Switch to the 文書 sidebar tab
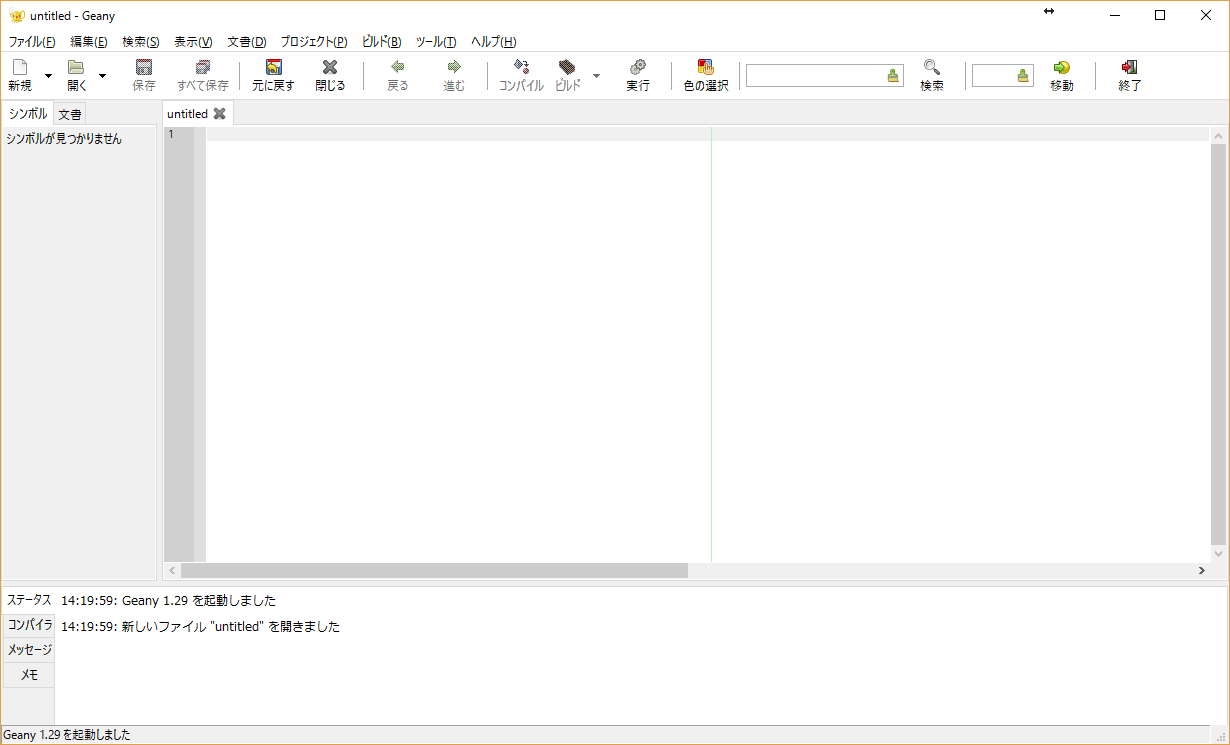This screenshot has width=1230, height=745. click(70, 114)
